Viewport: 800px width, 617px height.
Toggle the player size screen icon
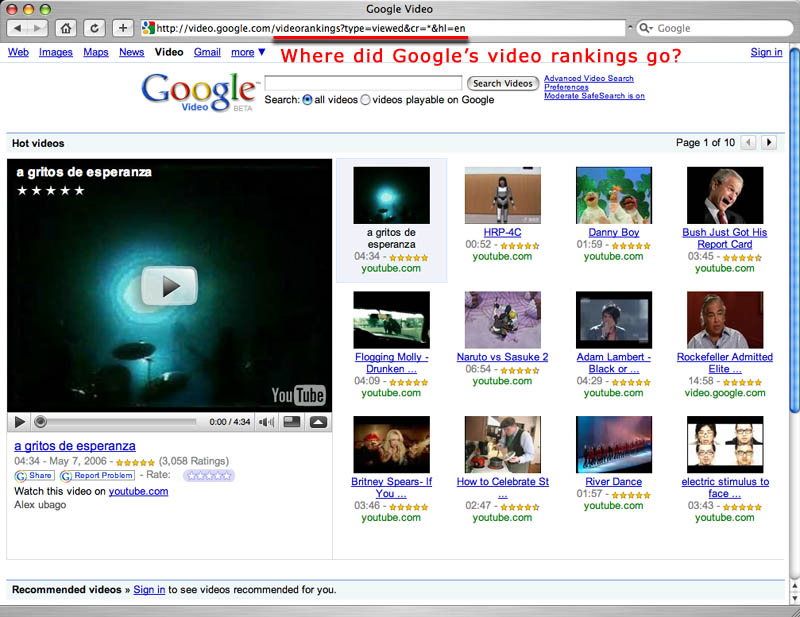click(292, 422)
